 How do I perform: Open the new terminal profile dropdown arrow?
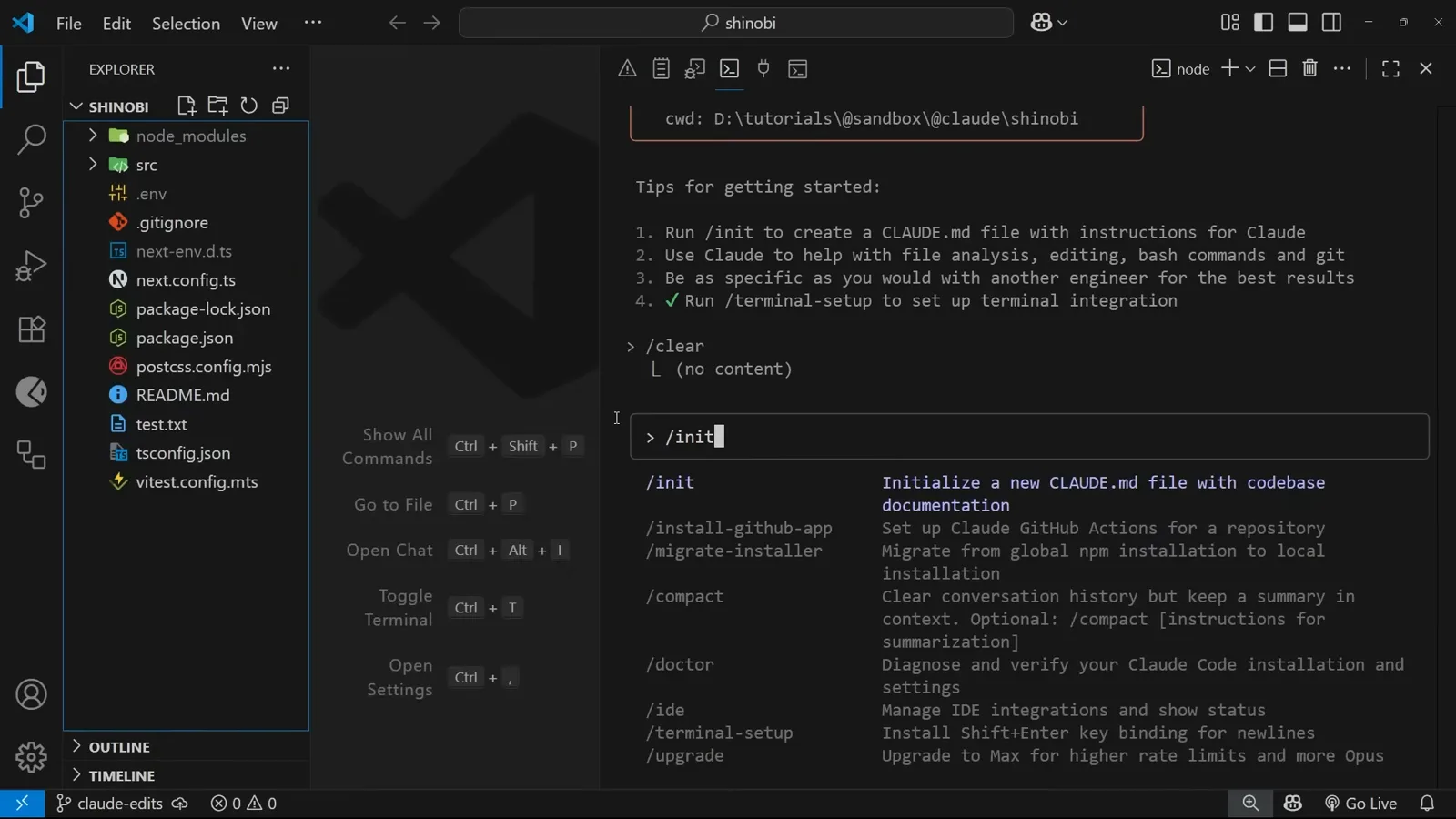[1250, 69]
